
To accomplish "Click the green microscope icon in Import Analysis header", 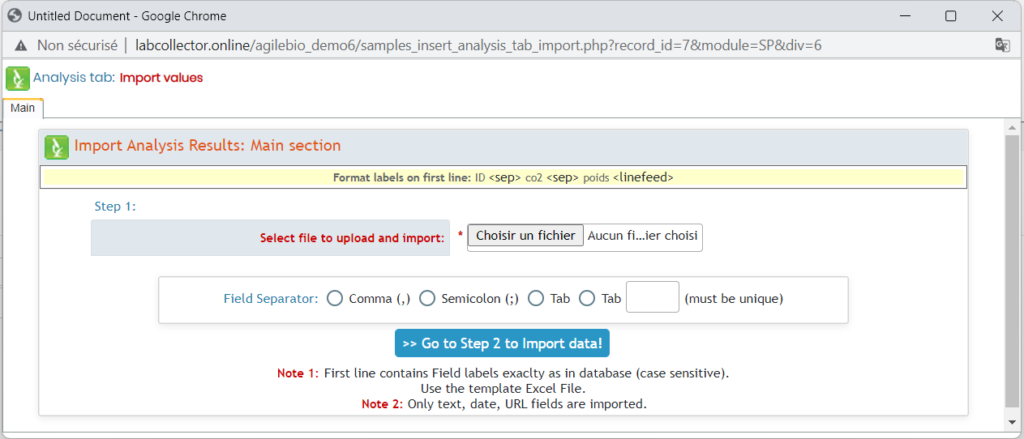I will tap(57, 146).
